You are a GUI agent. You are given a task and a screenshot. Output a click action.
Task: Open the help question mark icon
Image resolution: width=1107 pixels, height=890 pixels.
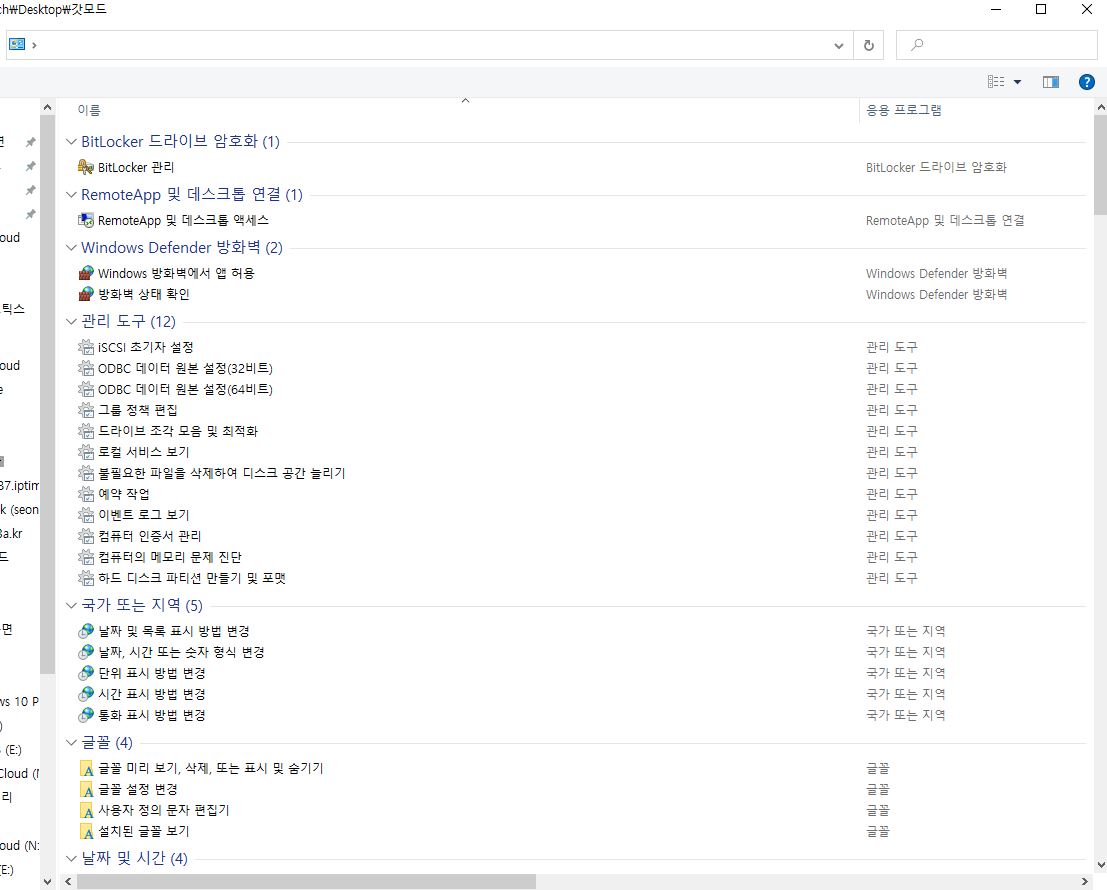[1086, 82]
